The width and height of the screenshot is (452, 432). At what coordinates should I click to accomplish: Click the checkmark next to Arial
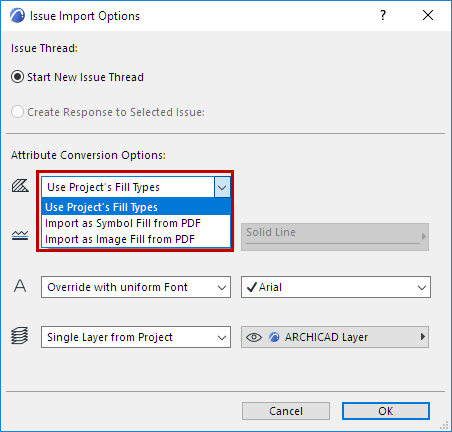coord(252,287)
